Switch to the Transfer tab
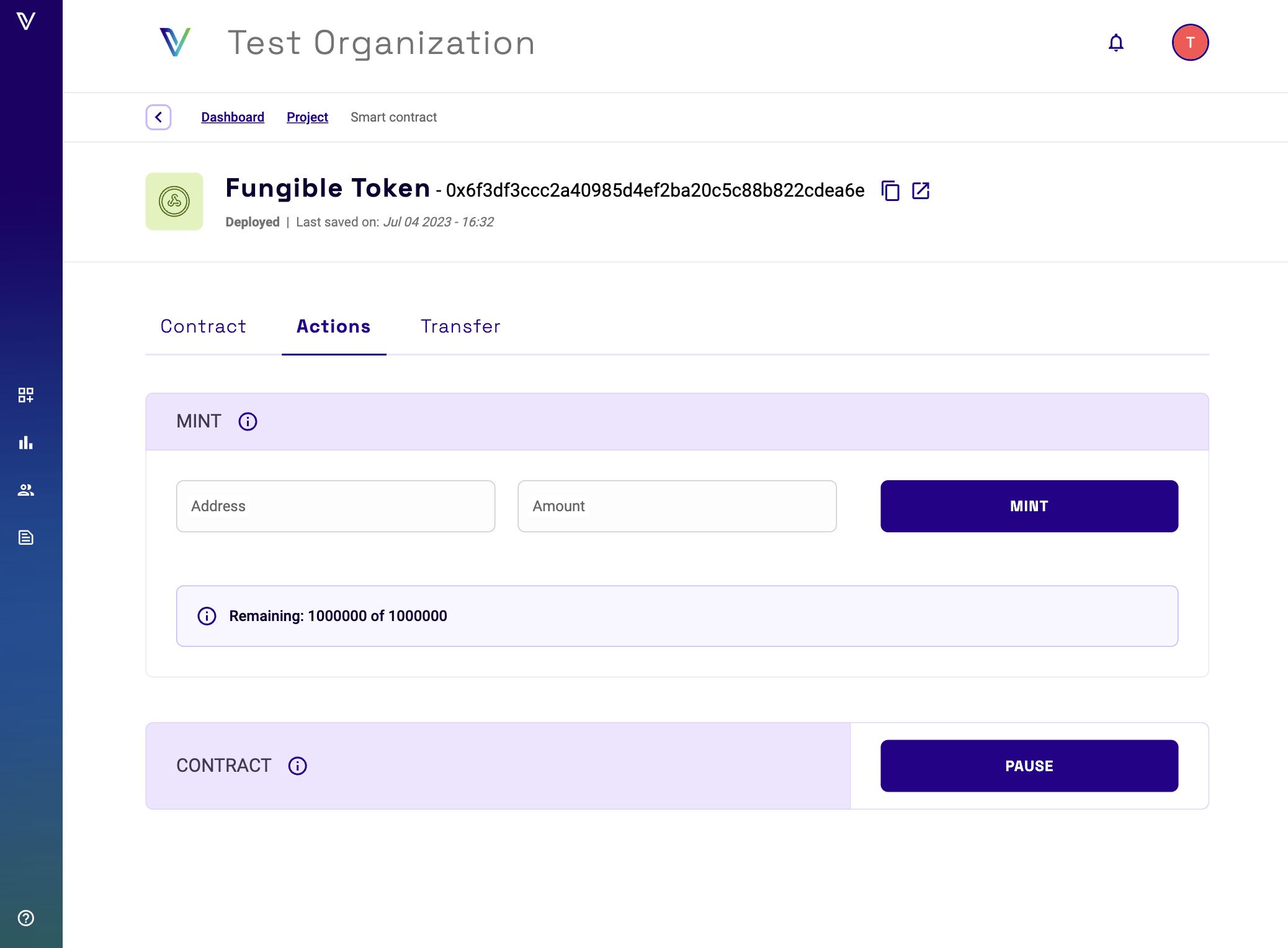This screenshot has height=948, width=1288. pos(460,326)
